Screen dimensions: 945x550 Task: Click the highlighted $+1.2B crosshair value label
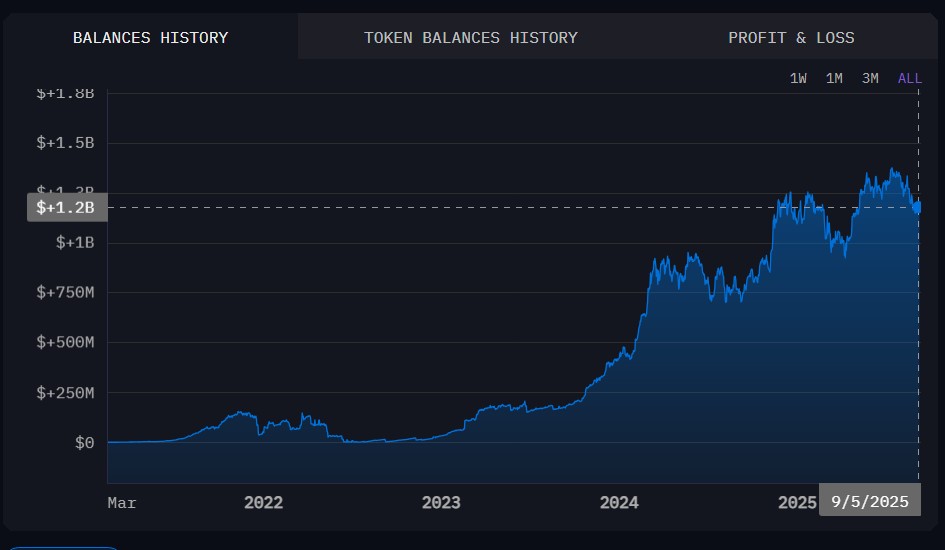[x=66, y=207]
